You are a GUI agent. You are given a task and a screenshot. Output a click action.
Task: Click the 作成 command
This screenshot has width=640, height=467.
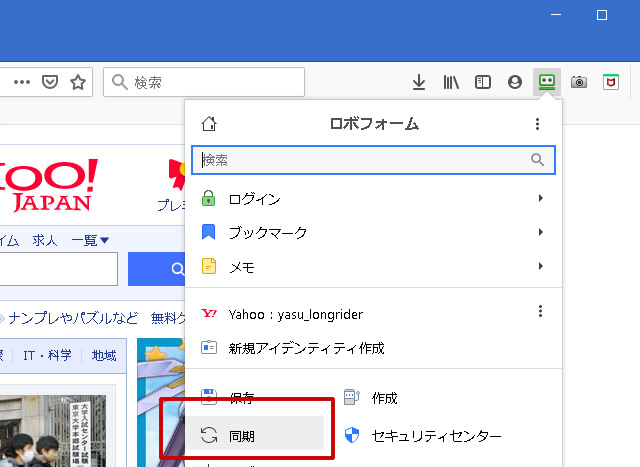pyautogui.click(x=384, y=397)
